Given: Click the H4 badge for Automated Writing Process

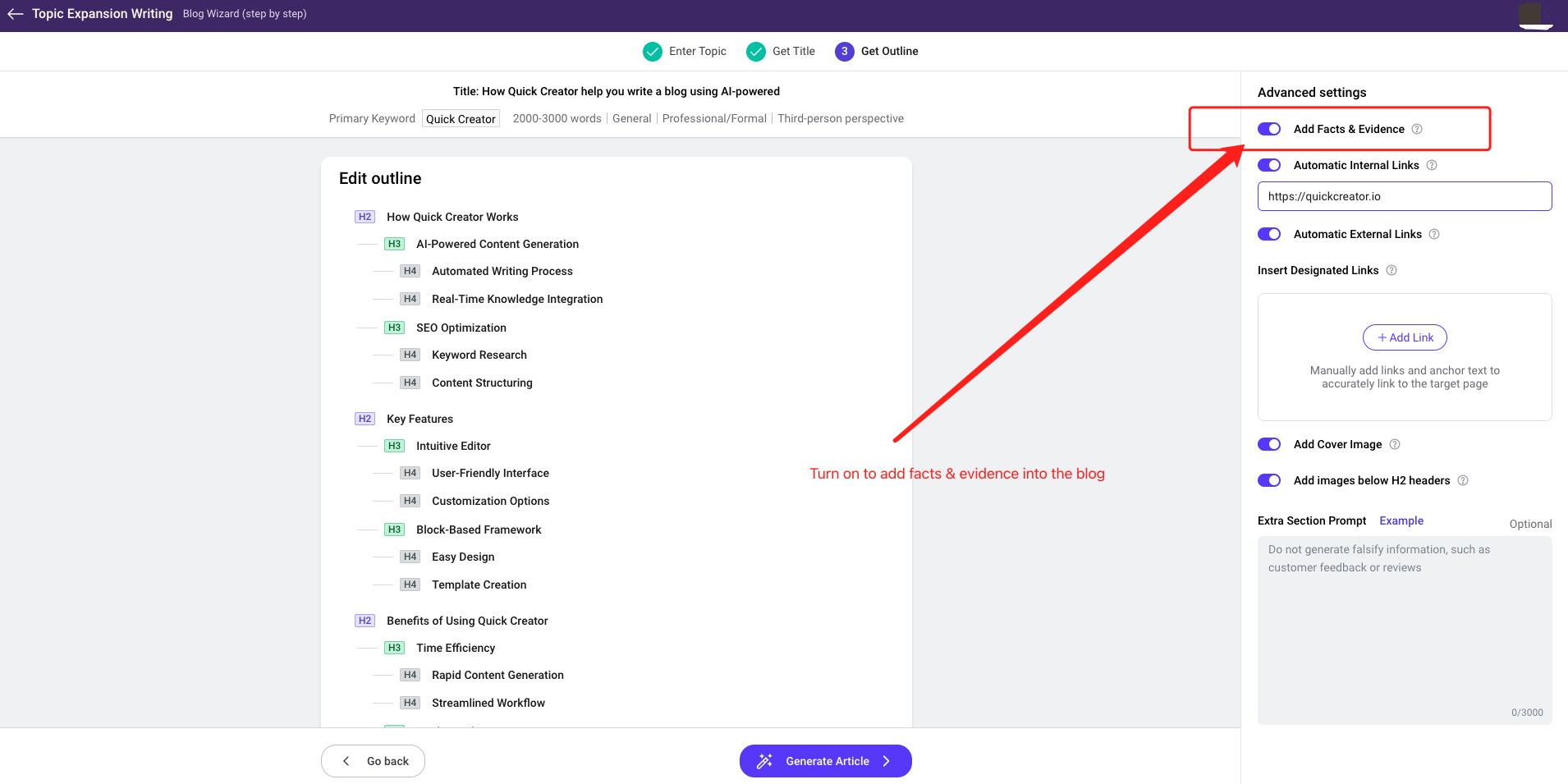Looking at the screenshot, I should click(410, 271).
